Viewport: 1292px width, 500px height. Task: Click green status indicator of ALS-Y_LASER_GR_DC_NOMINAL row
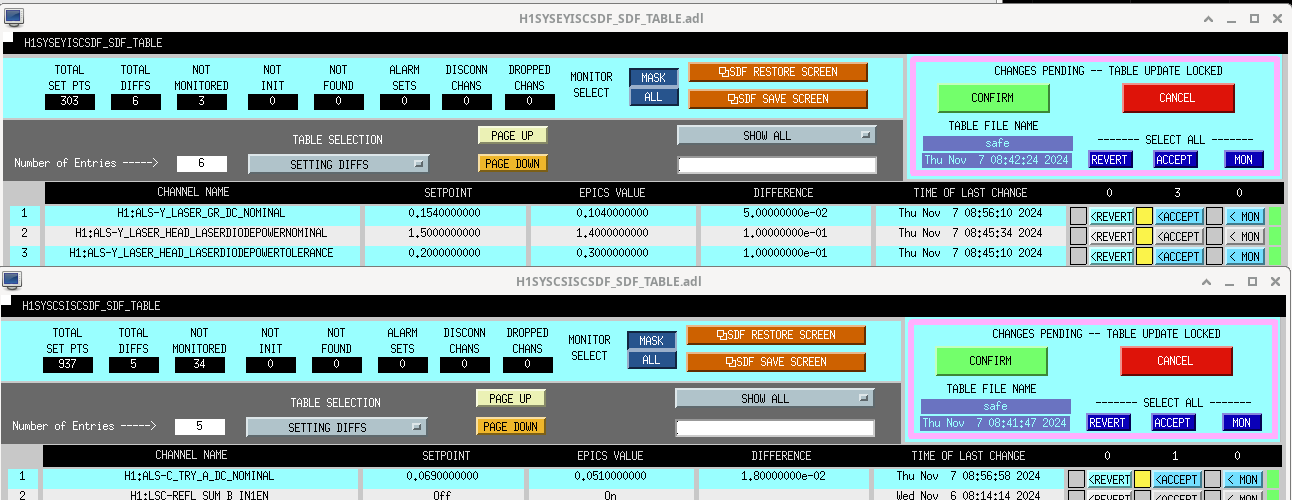pos(1274,215)
